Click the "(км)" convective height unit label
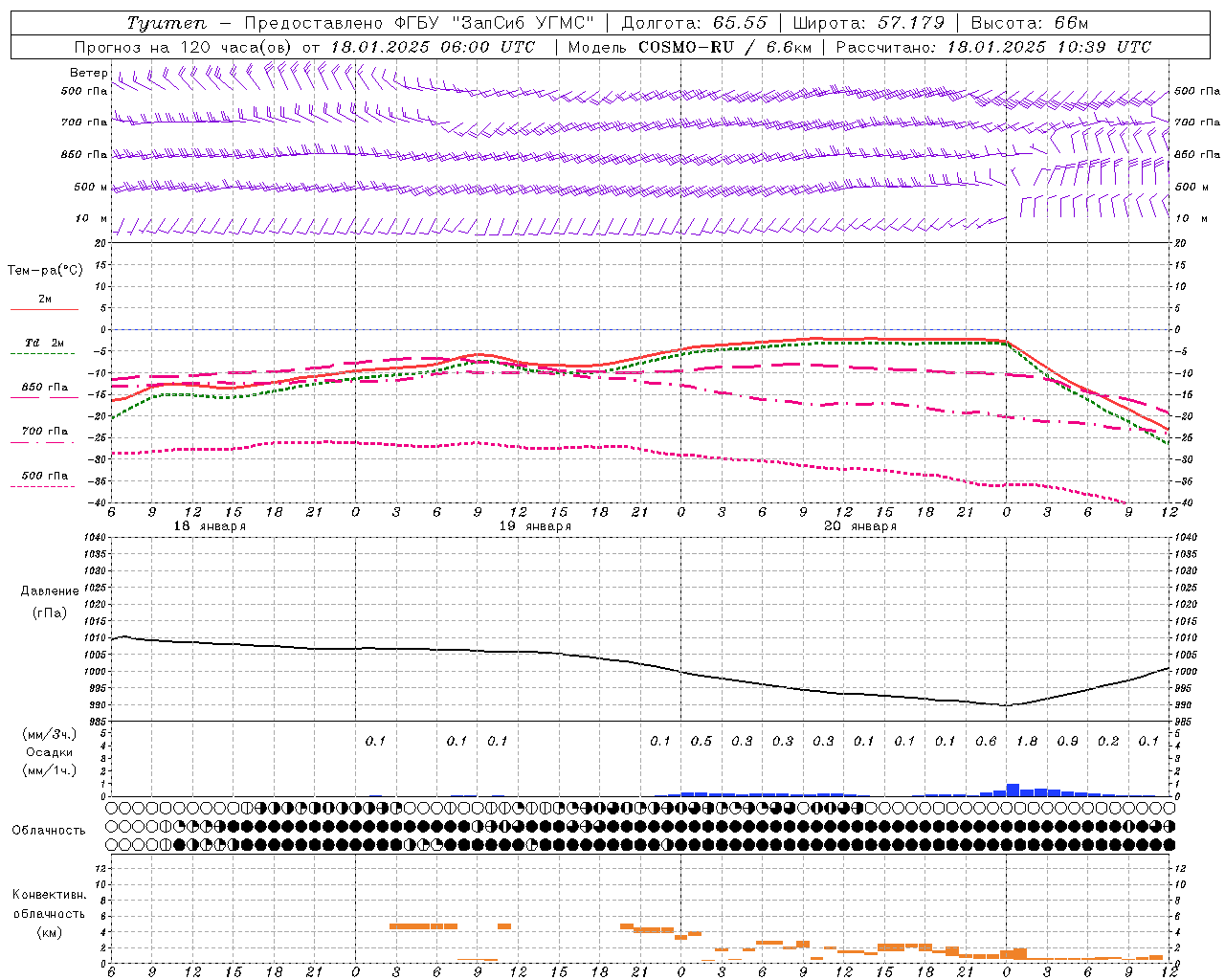 pyautogui.click(x=49, y=932)
